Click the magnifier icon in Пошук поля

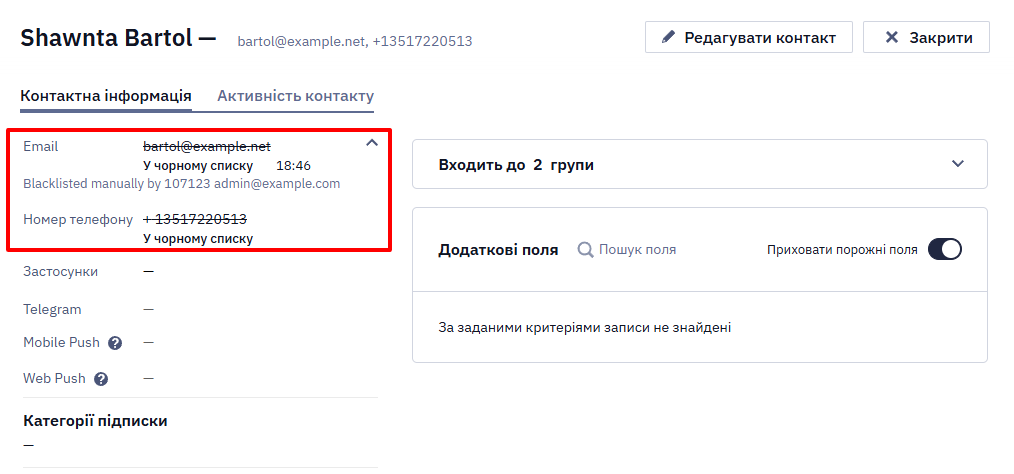pyautogui.click(x=585, y=250)
